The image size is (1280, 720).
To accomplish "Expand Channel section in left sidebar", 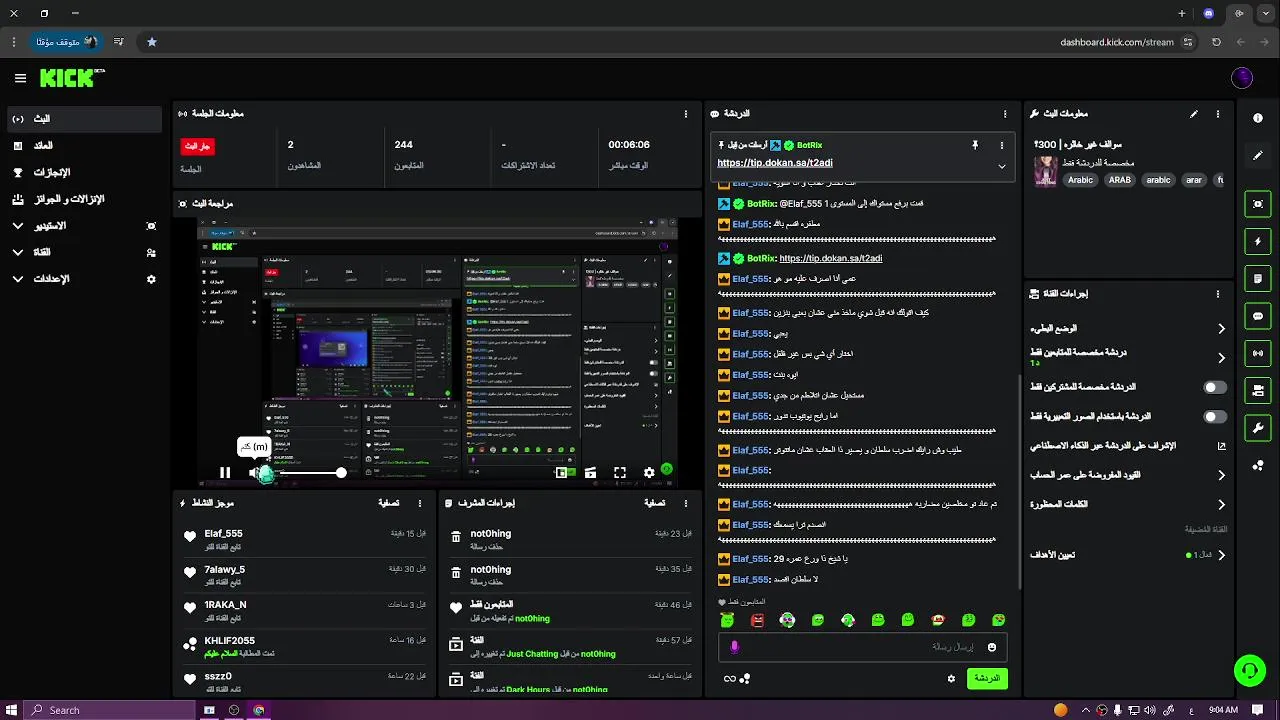I will (84, 253).
